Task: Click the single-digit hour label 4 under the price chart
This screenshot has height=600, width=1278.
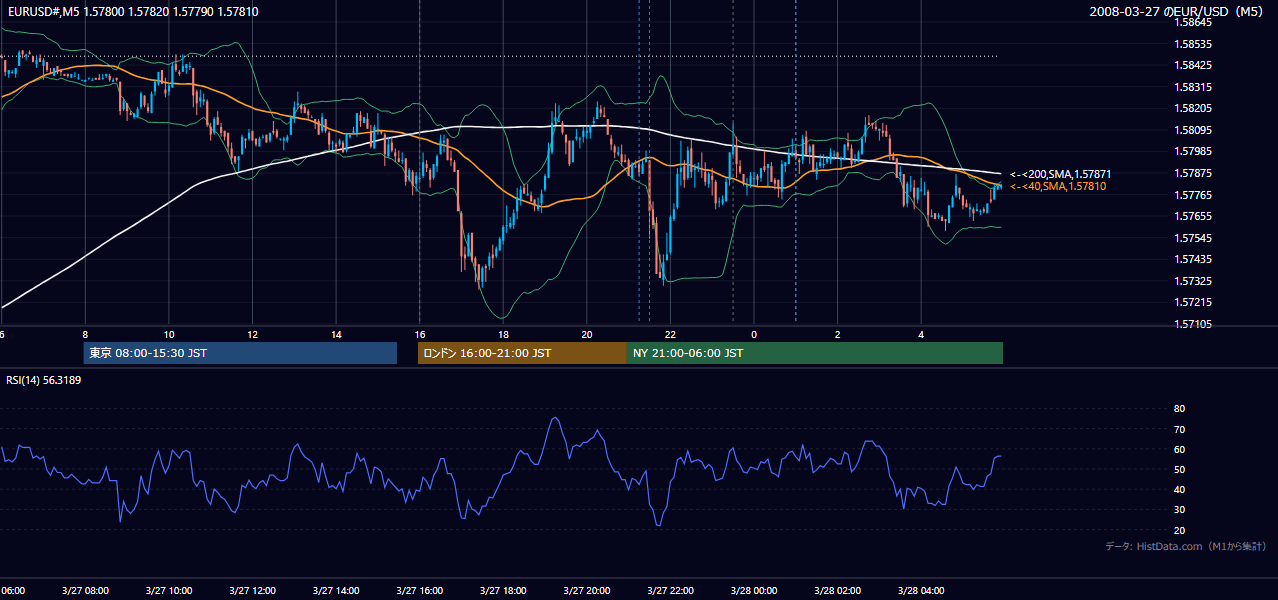Action: point(922,335)
